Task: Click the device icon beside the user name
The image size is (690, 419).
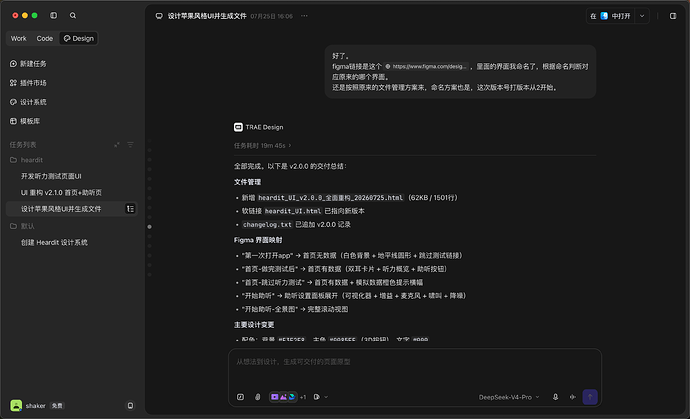Action: pos(130,405)
